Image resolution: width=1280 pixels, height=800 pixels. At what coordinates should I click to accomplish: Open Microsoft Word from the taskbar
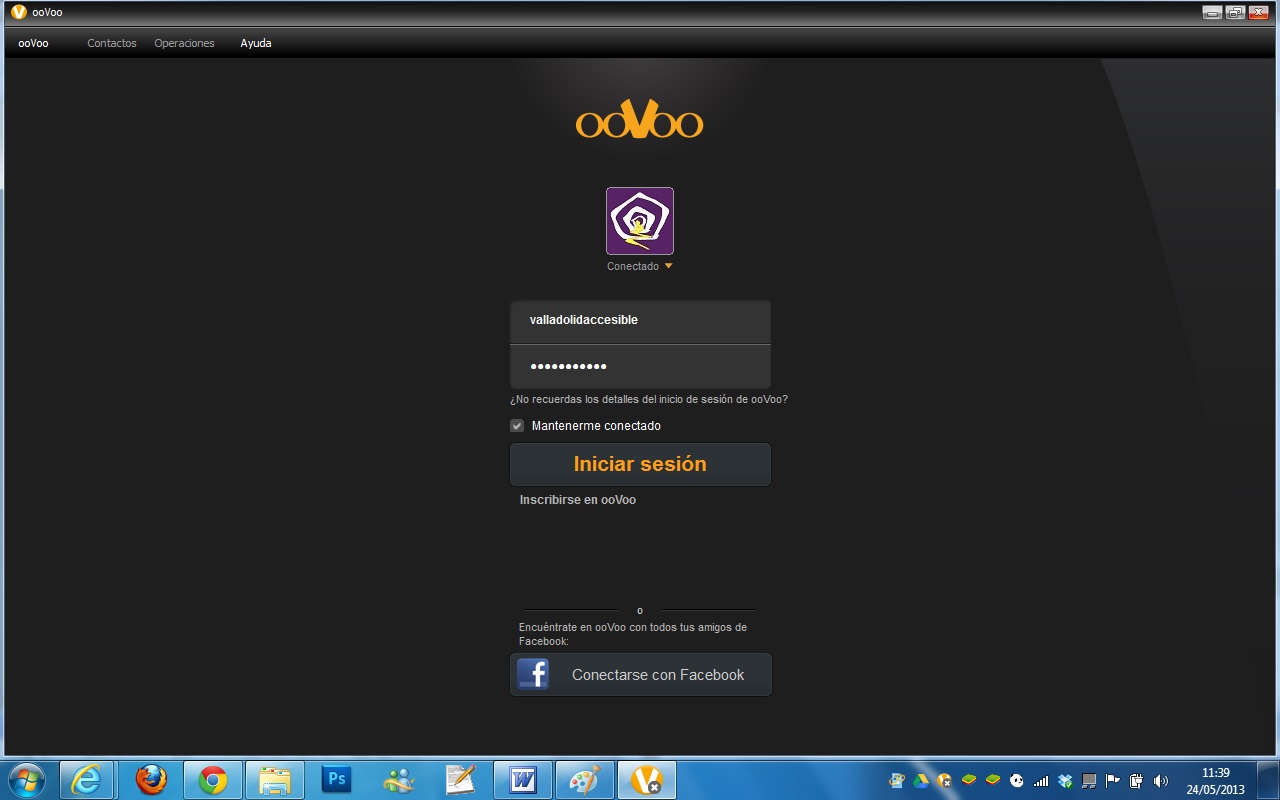coord(522,779)
